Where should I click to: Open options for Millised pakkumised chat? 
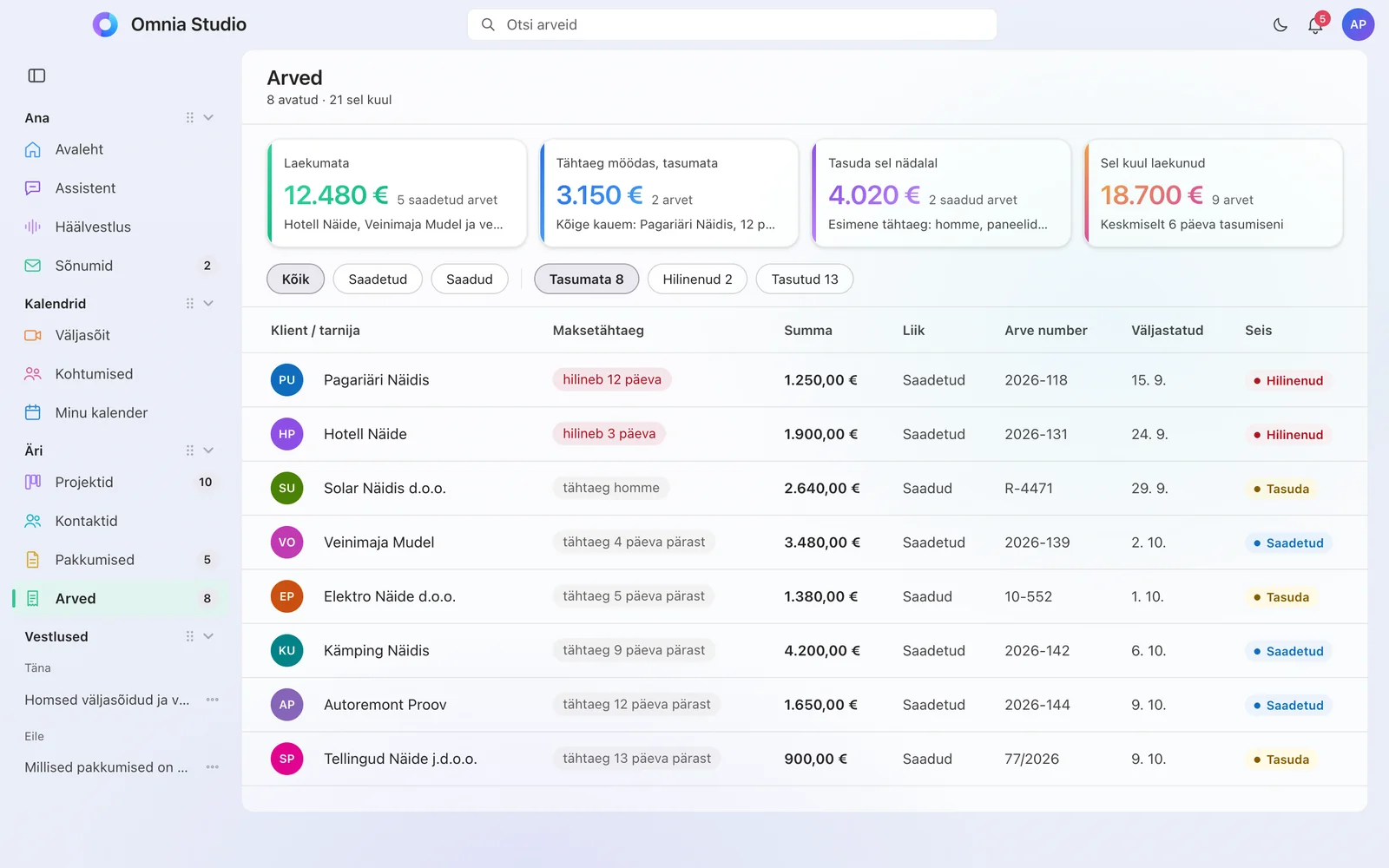click(x=213, y=767)
